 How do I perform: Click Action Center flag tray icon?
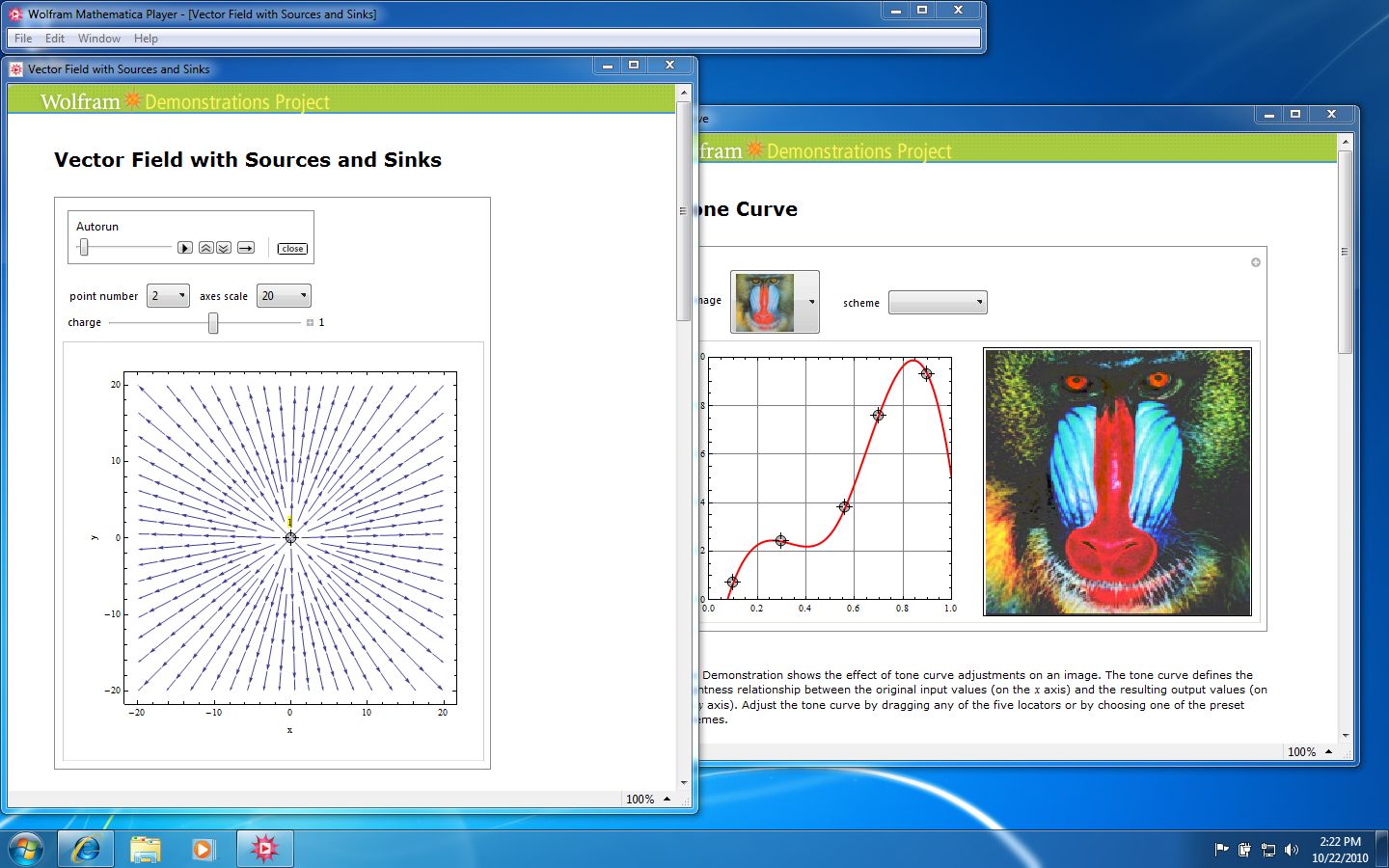click(x=1222, y=850)
